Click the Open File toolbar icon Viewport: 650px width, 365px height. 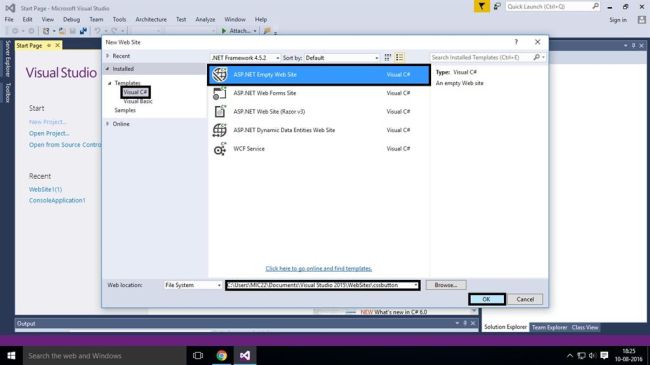62,31
